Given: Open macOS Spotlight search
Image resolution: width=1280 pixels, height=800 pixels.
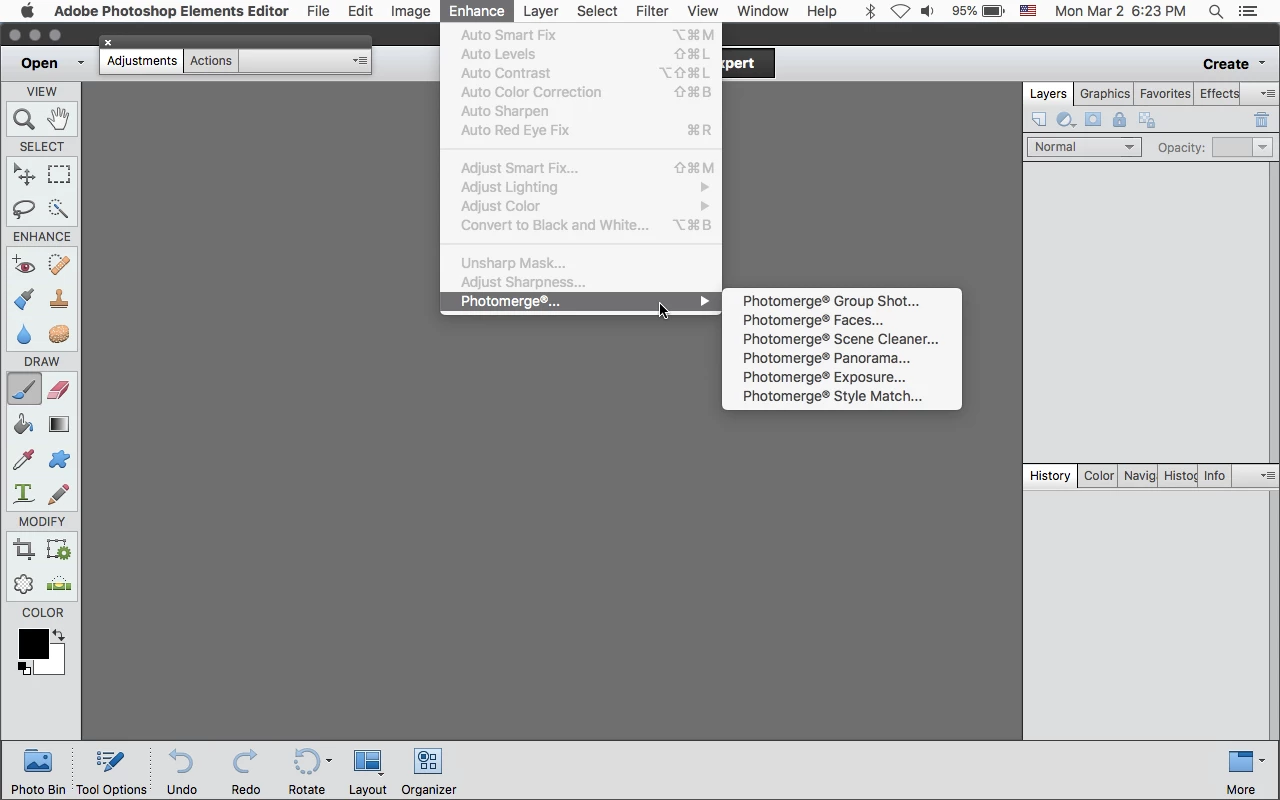Looking at the screenshot, I should coord(1216,11).
